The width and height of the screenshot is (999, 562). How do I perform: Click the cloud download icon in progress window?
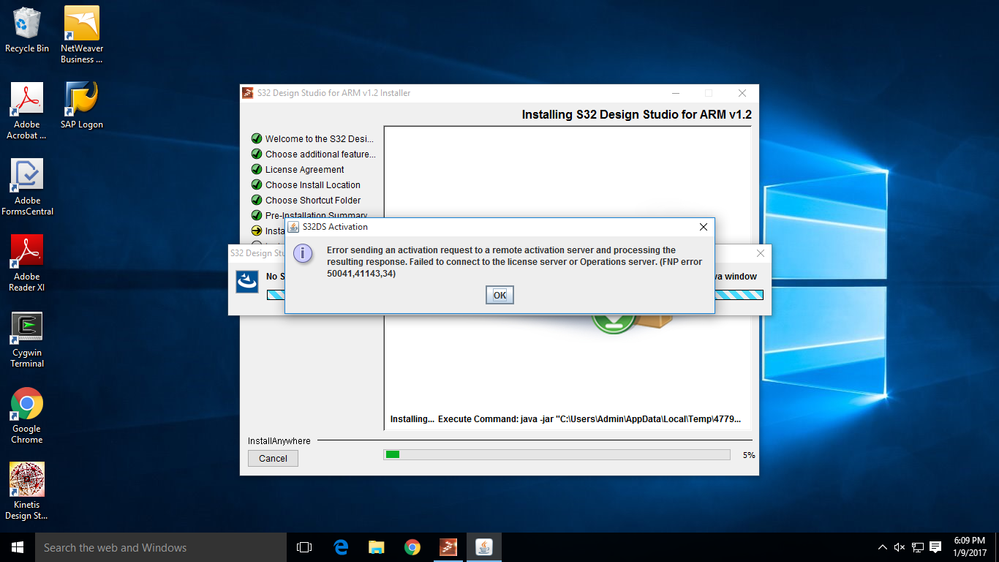247,282
